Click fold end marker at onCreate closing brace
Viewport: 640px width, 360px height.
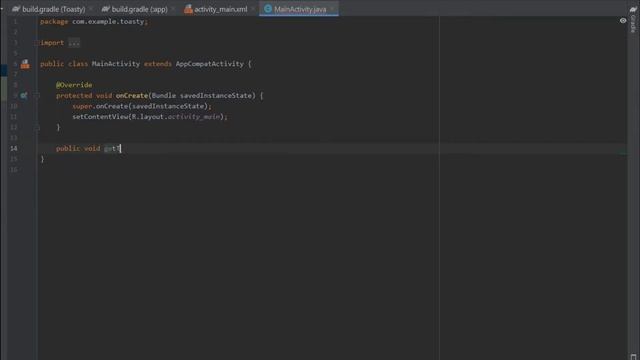click(x=37, y=128)
